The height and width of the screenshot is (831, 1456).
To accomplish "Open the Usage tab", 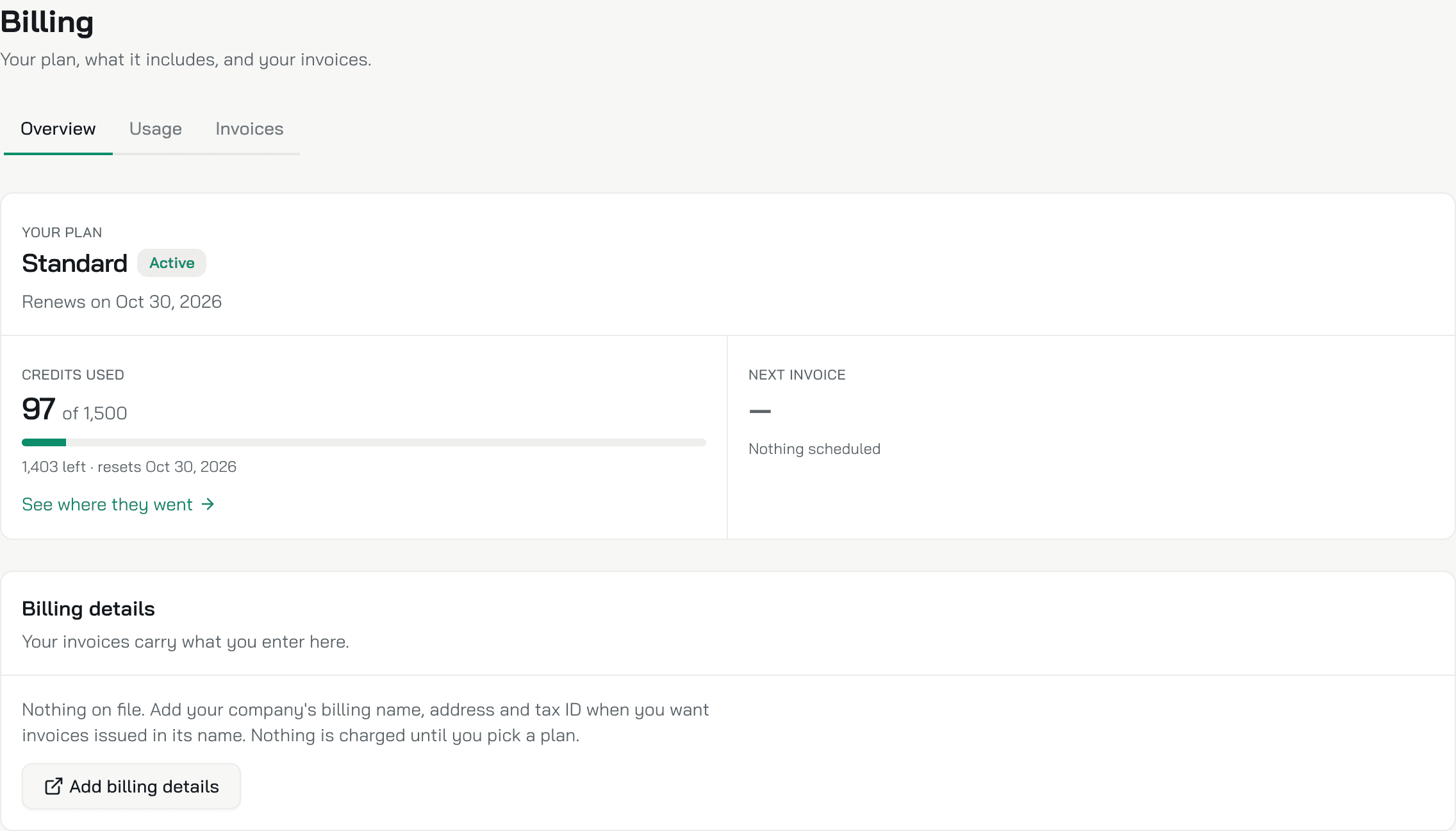I will [156, 129].
